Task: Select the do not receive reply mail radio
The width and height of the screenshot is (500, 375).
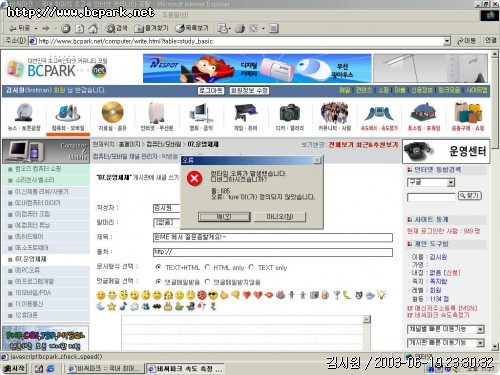Action: click(x=207, y=282)
